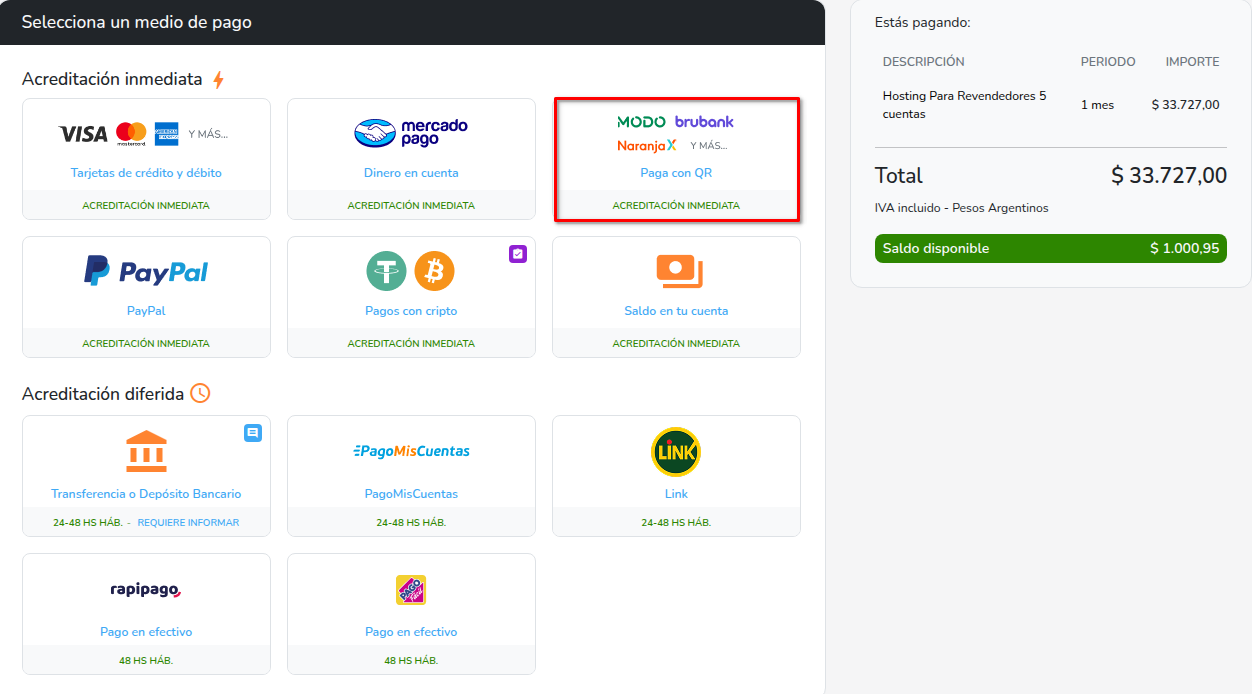Select the Link text label

tap(676, 494)
